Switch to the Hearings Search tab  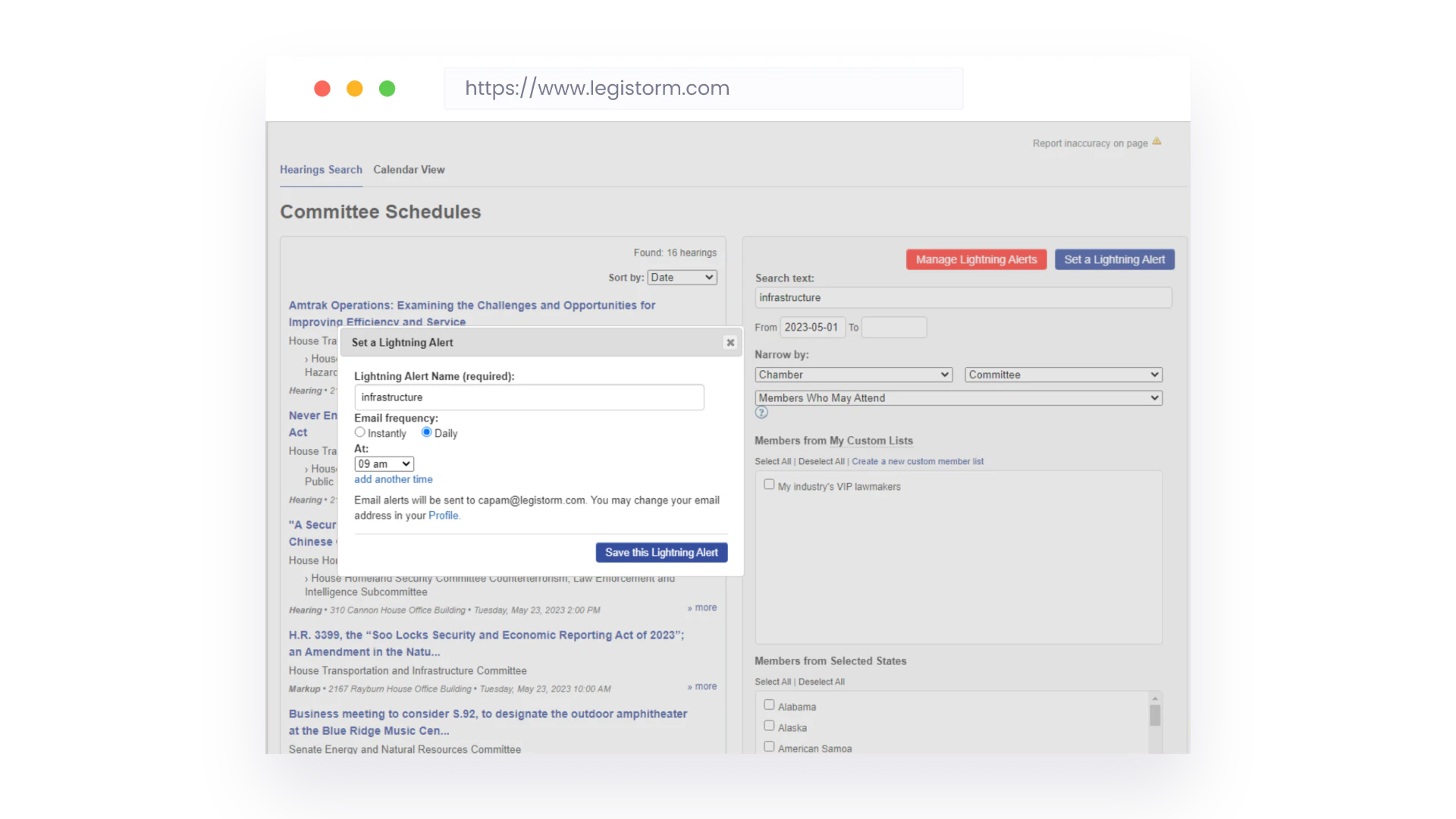[320, 169]
